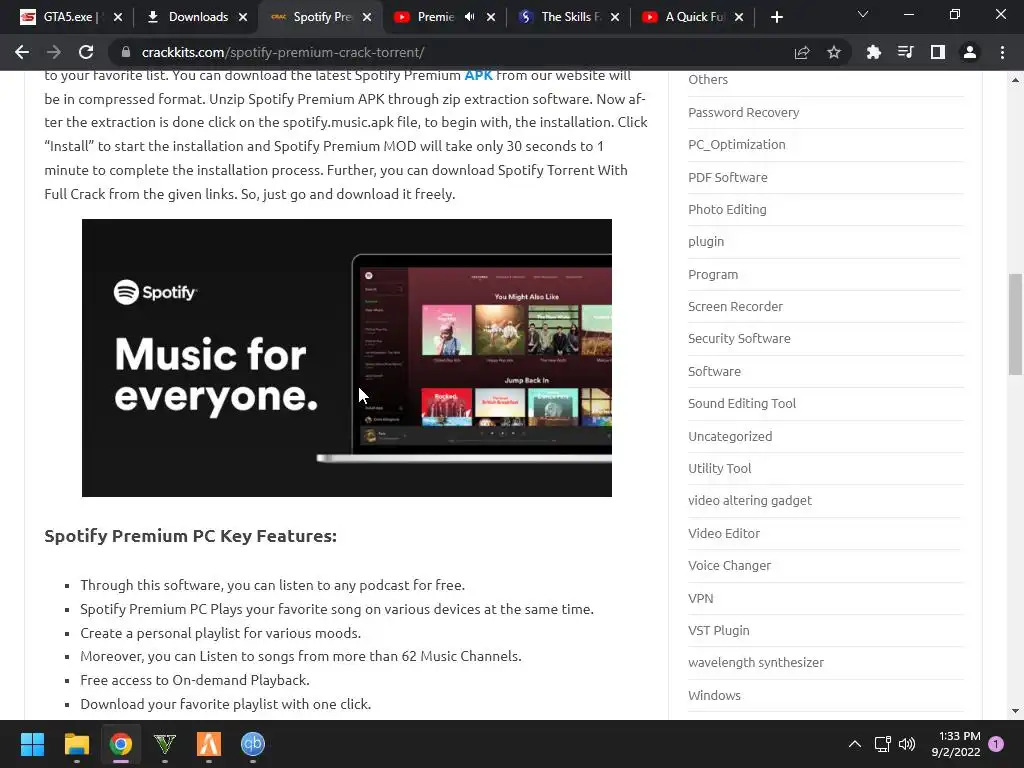This screenshot has width=1024, height=768.
Task: Open the Sound Editing Tool category
Action: tap(742, 404)
